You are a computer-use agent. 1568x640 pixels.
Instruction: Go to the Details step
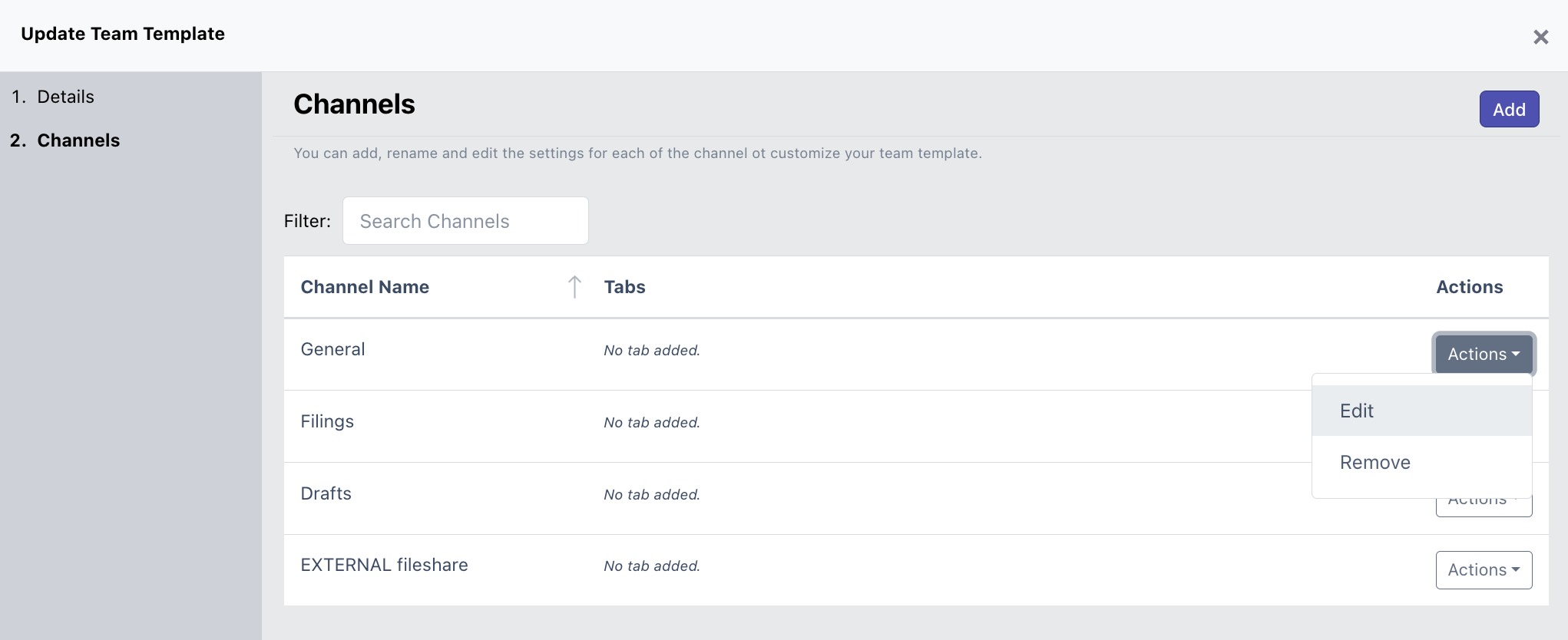65,97
